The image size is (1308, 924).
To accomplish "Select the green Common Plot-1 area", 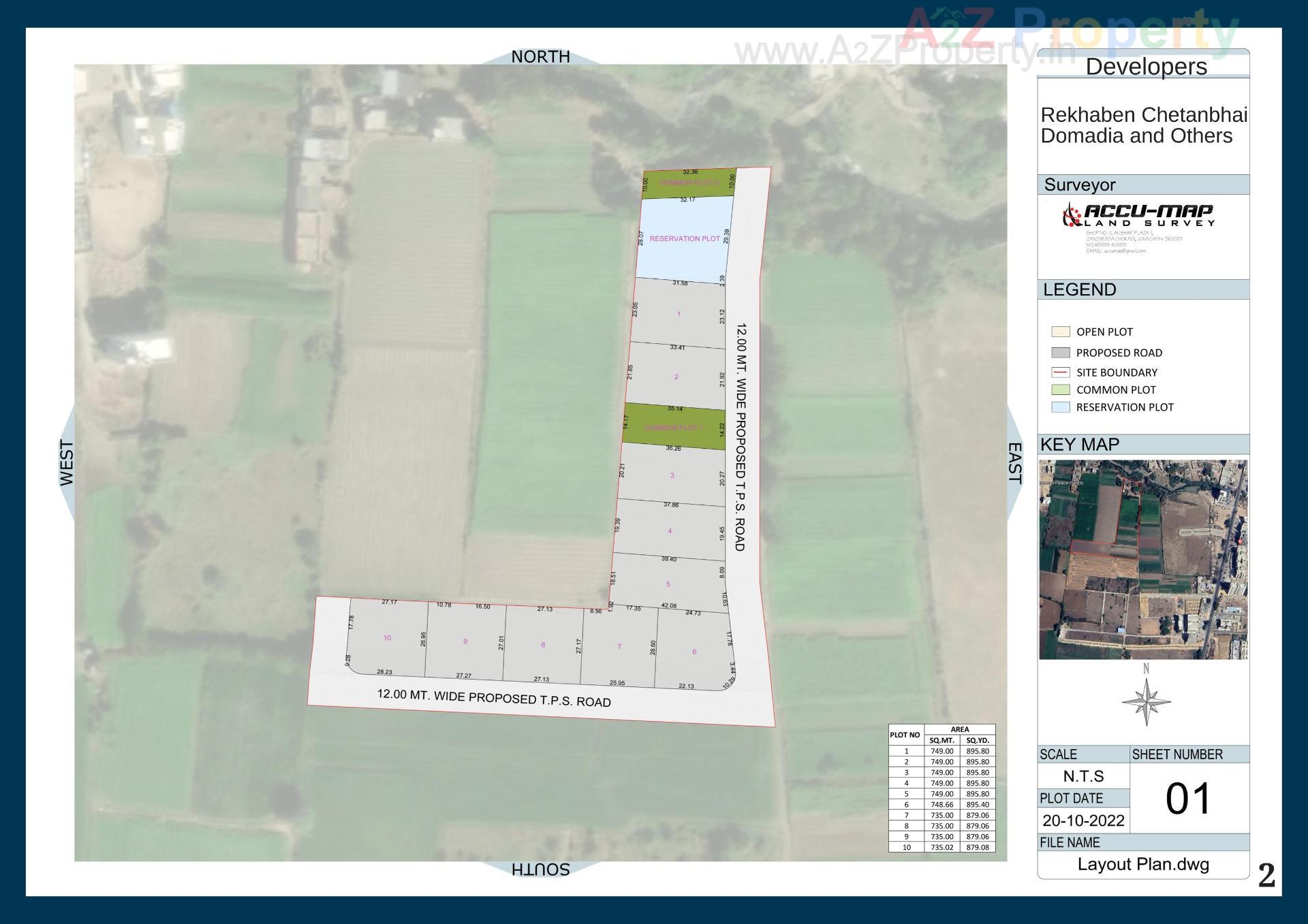I will point(674,429).
